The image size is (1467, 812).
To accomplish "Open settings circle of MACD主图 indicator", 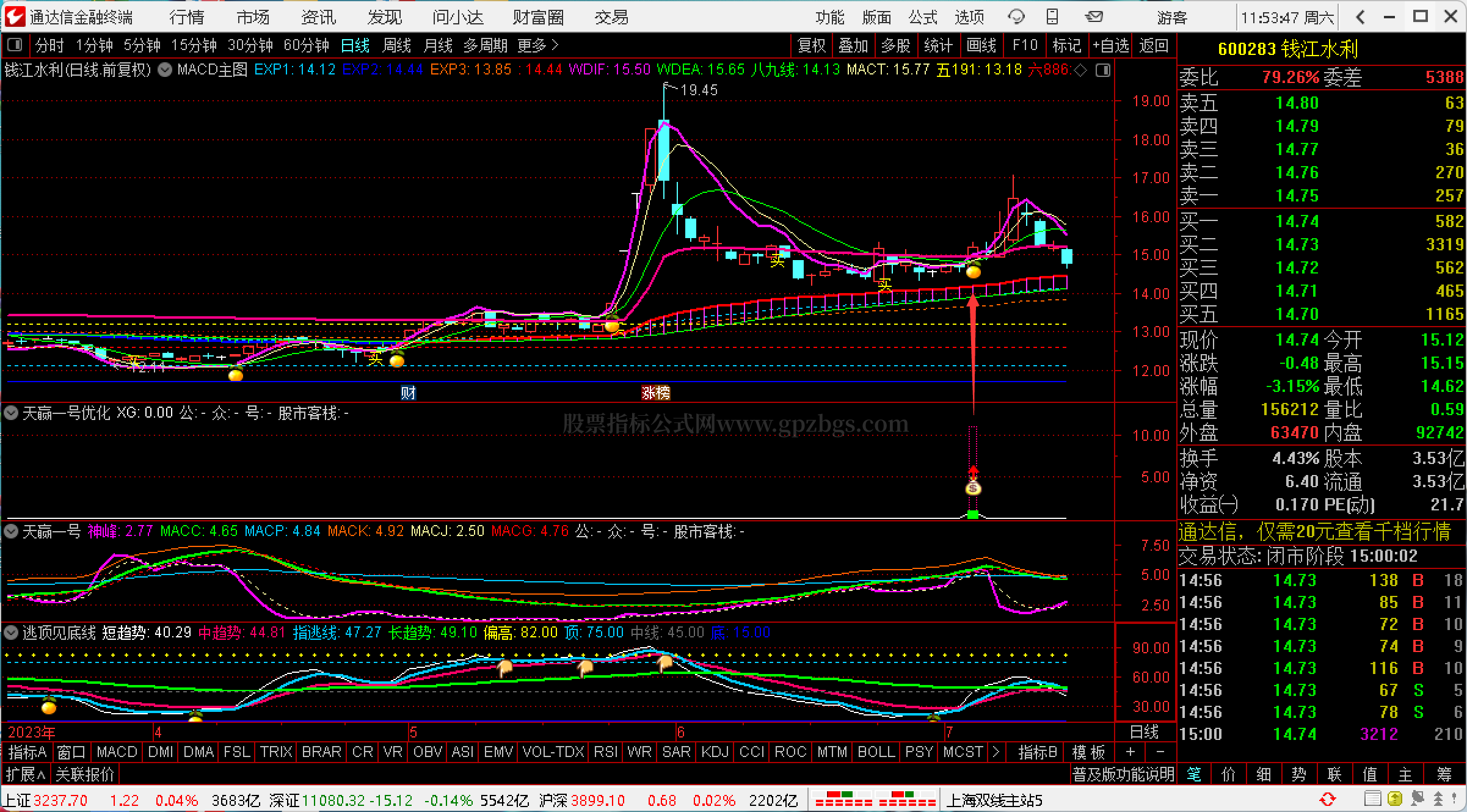I will click(x=165, y=70).
